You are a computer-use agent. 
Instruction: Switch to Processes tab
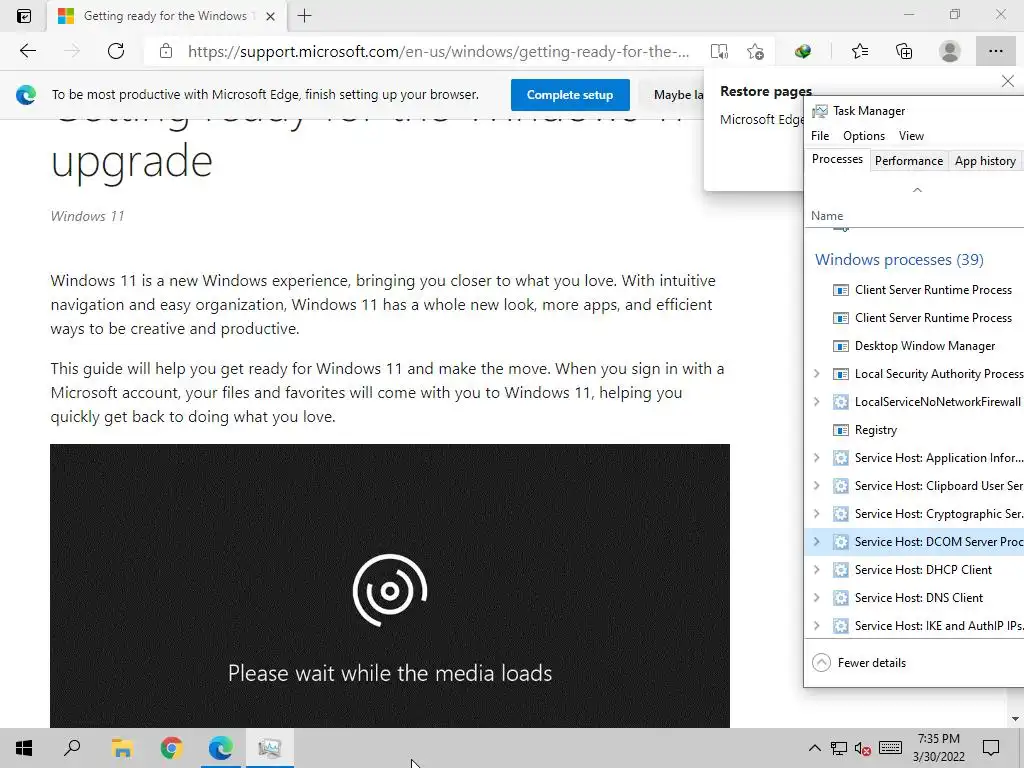point(837,159)
